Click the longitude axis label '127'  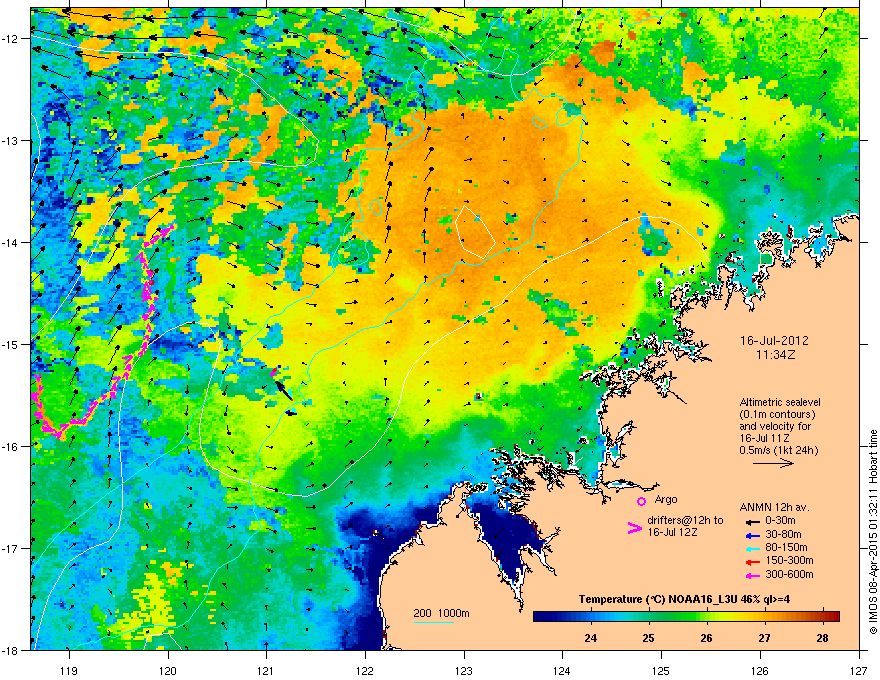[x=859, y=670]
